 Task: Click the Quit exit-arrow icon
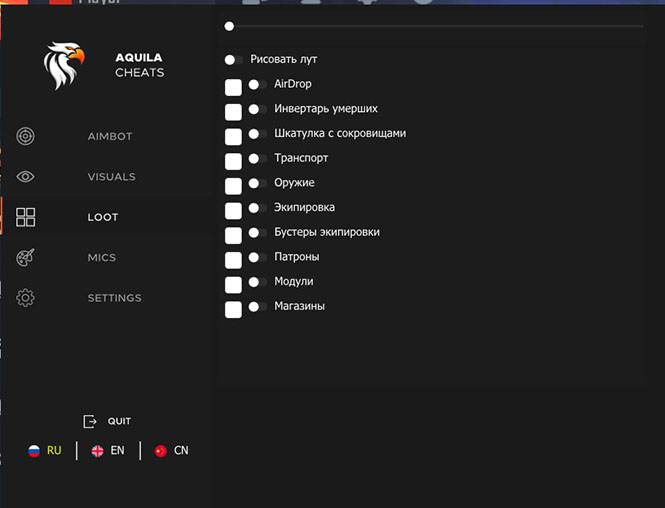(x=90, y=421)
